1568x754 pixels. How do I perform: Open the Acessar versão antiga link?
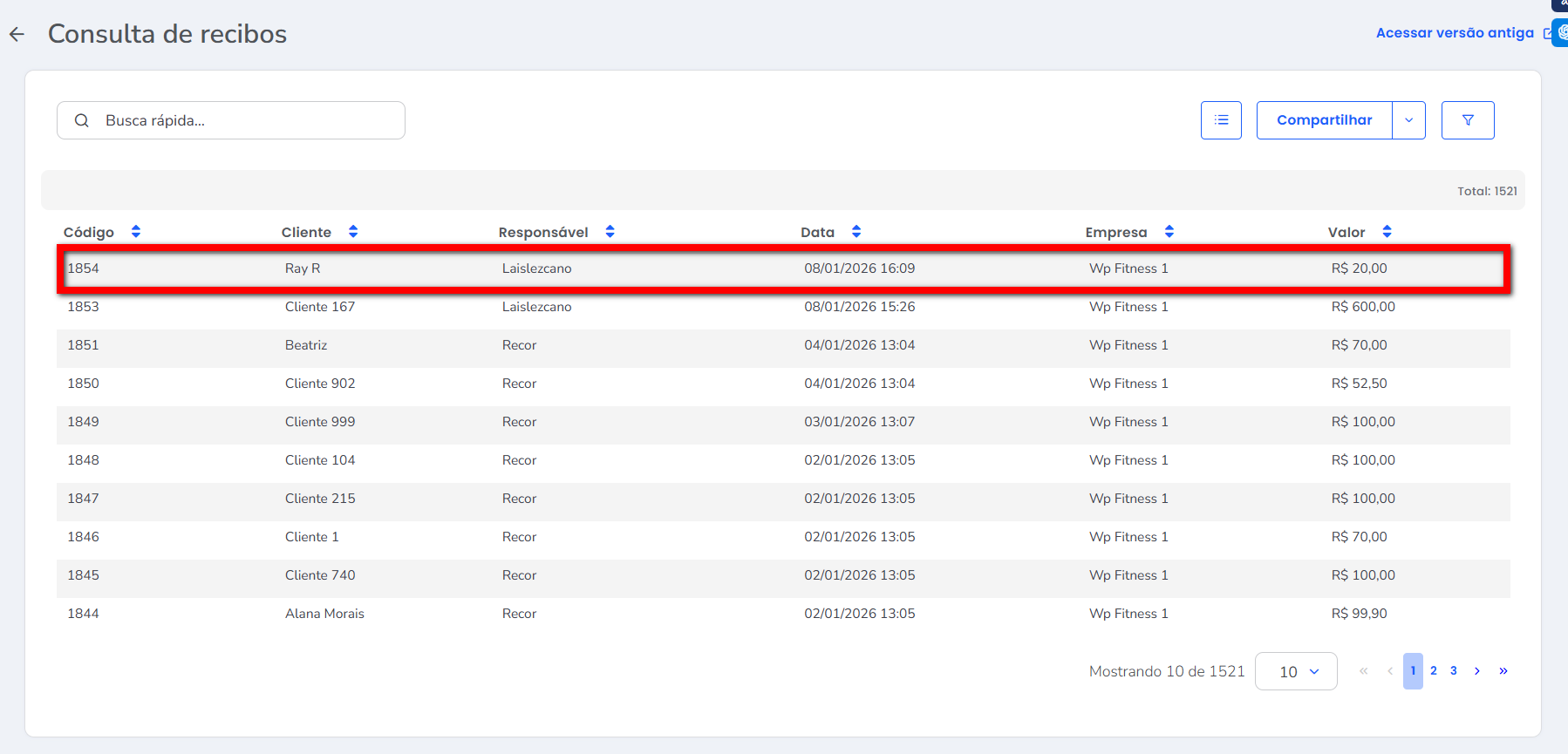[x=1455, y=33]
